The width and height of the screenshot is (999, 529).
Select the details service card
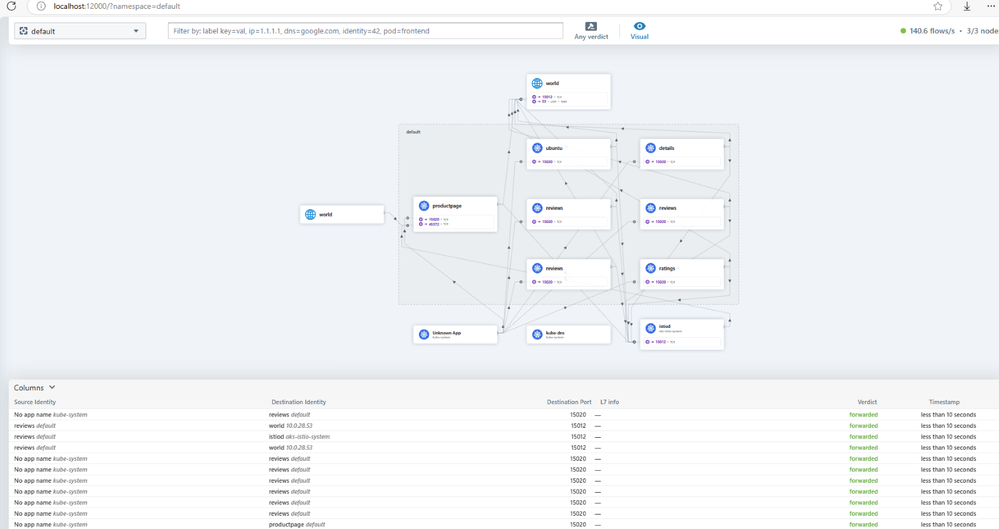tap(682, 154)
